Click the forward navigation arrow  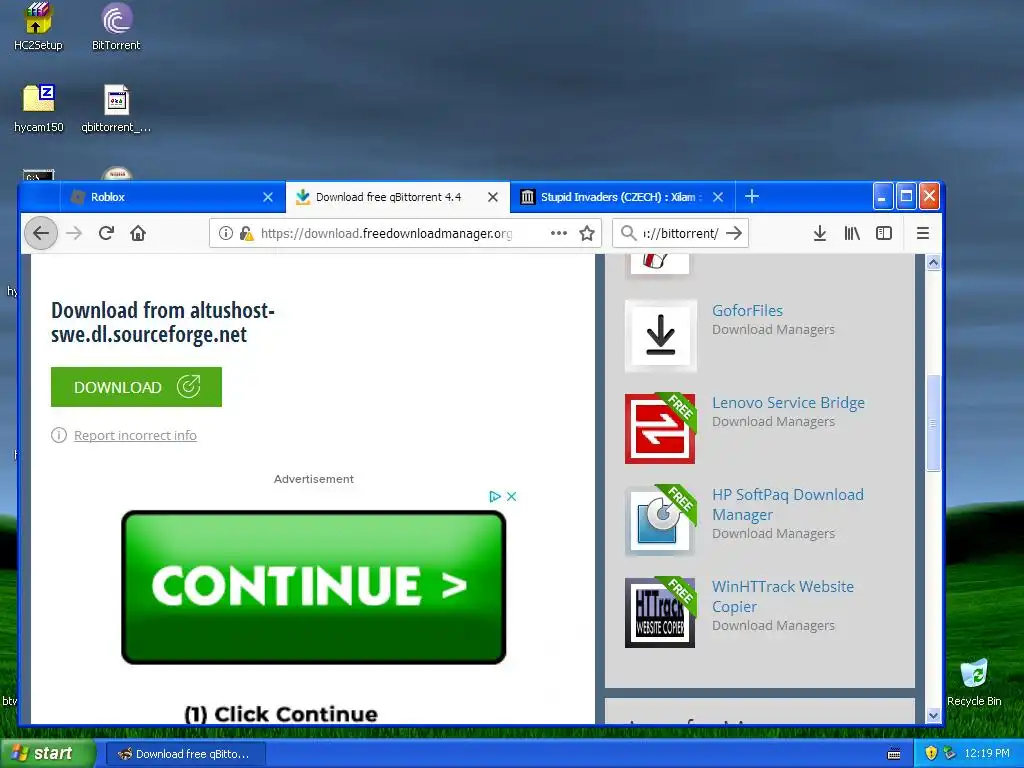74,233
